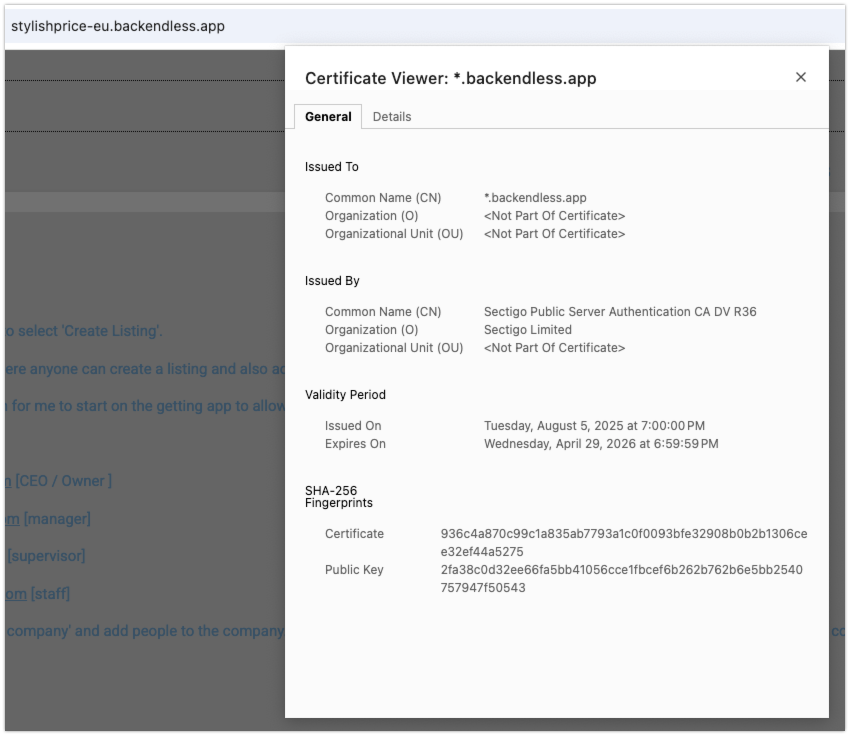850x736 pixels.
Task: Click the Issued To section heading
Action: (331, 167)
